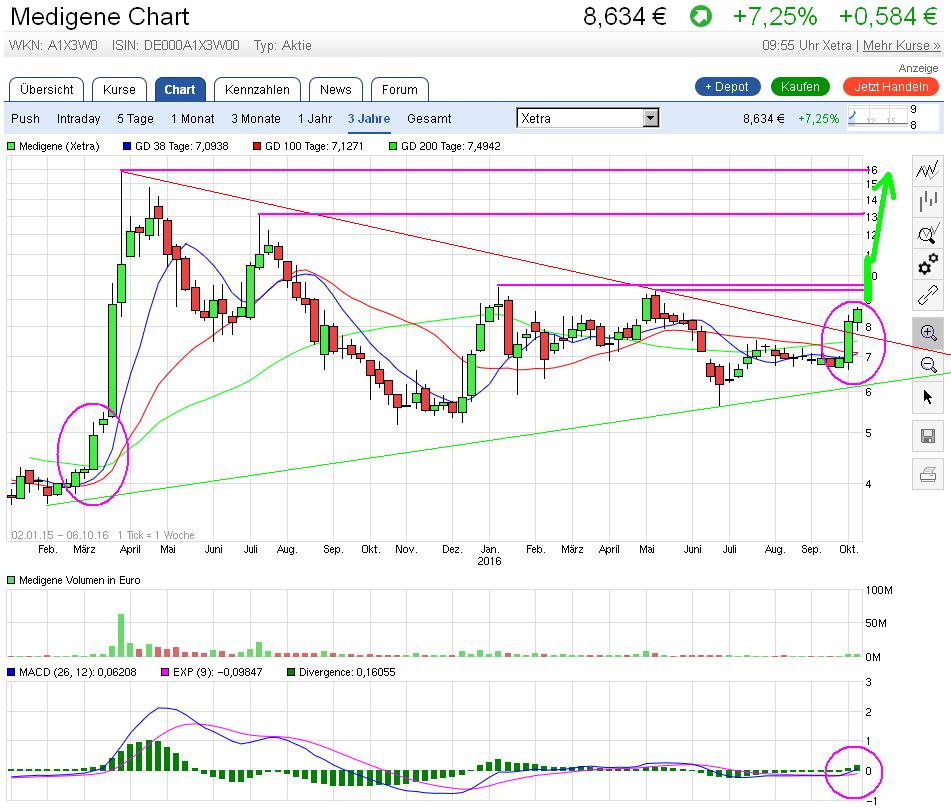Screen dimensions: 951x808
Task: Click the + Depot button
Action: pos(727,87)
